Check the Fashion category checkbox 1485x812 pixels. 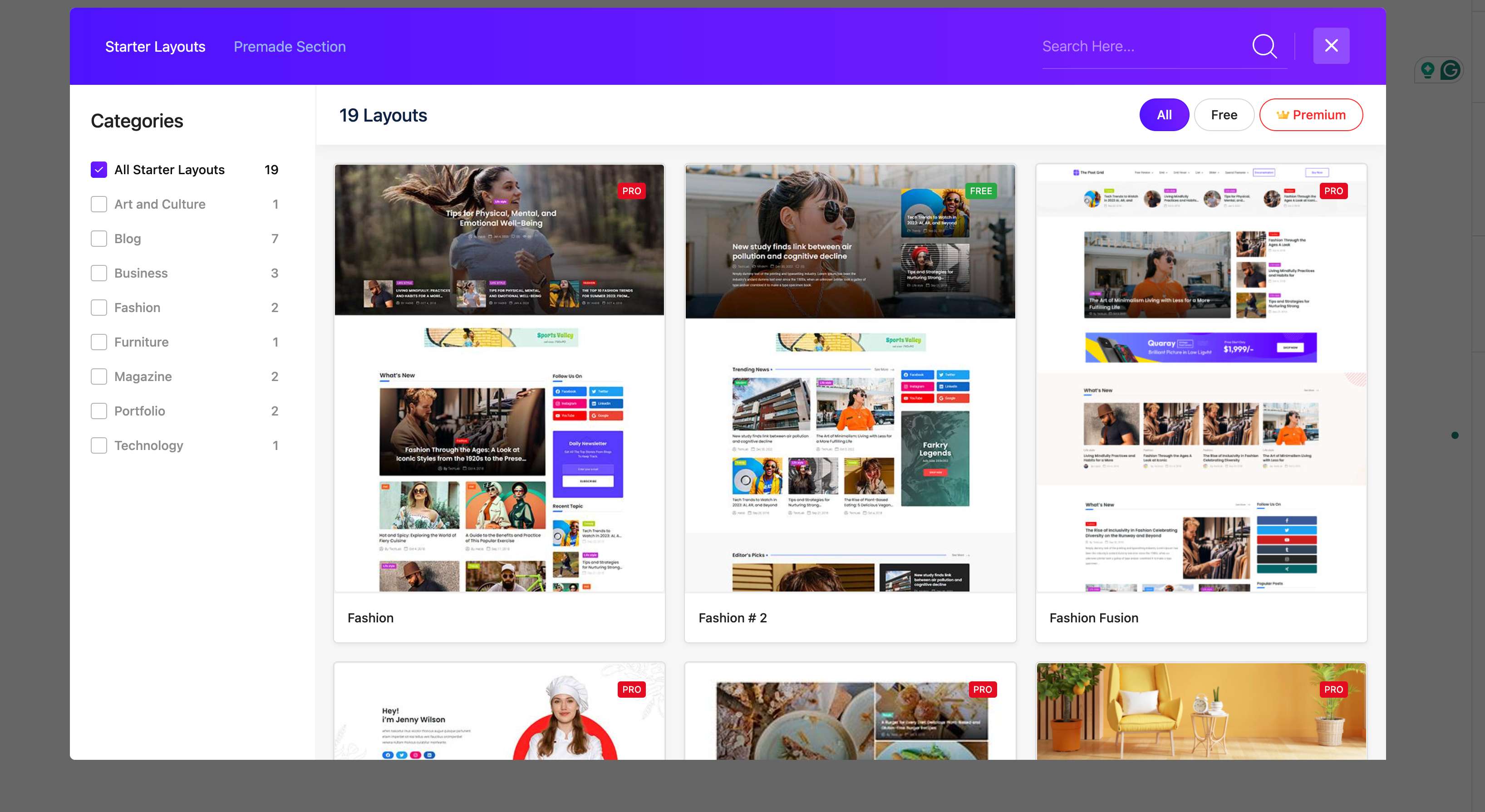click(98, 308)
